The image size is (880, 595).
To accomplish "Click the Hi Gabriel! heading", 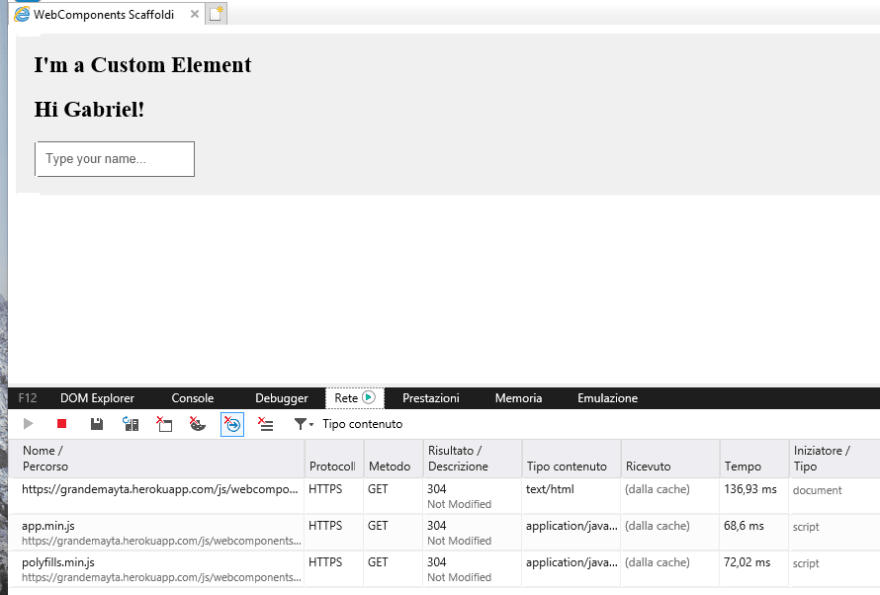I will click(x=89, y=109).
